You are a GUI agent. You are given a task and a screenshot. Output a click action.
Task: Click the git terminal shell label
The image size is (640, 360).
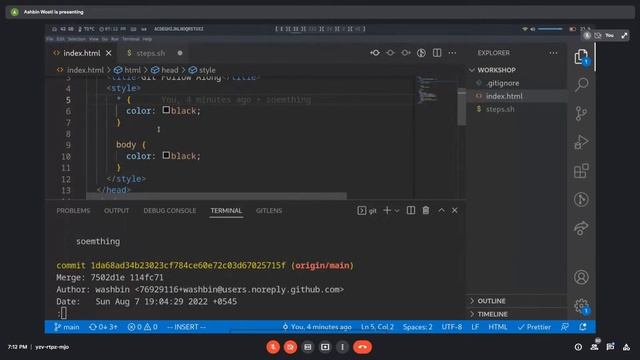[x=367, y=211]
